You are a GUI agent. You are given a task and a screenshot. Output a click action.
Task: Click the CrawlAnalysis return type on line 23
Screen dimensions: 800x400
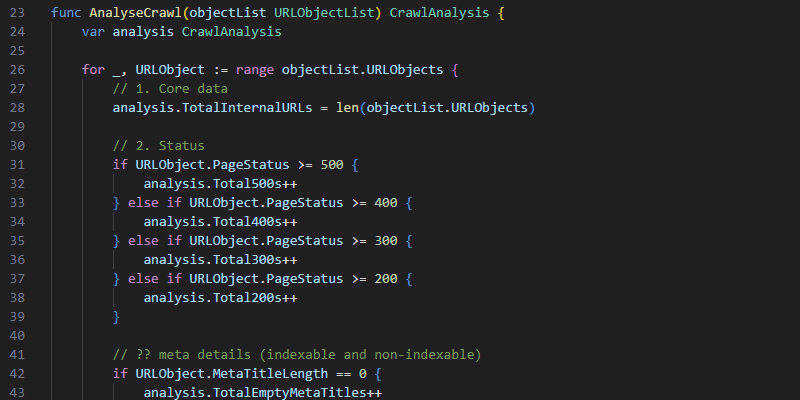pos(439,13)
